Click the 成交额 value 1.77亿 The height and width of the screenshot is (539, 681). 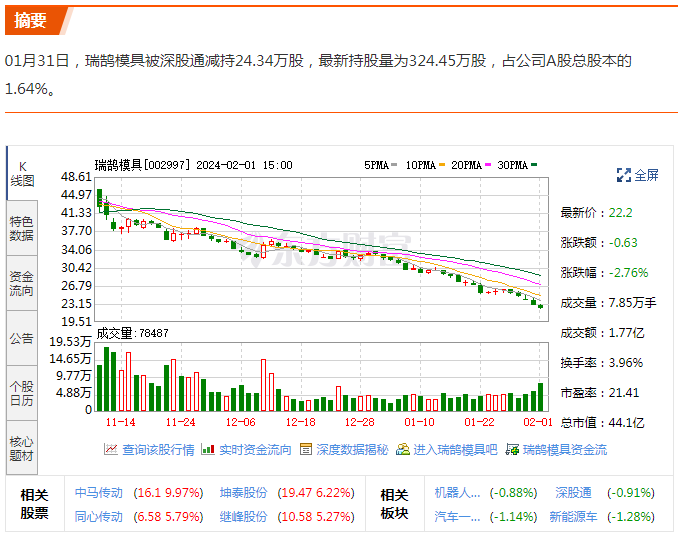click(x=626, y=333)
